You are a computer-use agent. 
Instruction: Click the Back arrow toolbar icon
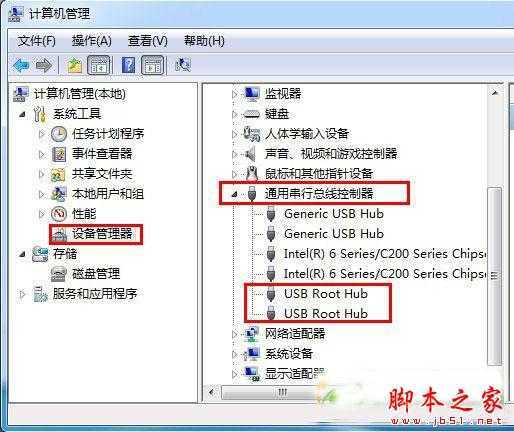pyautogui.click(x=21, y=65)
